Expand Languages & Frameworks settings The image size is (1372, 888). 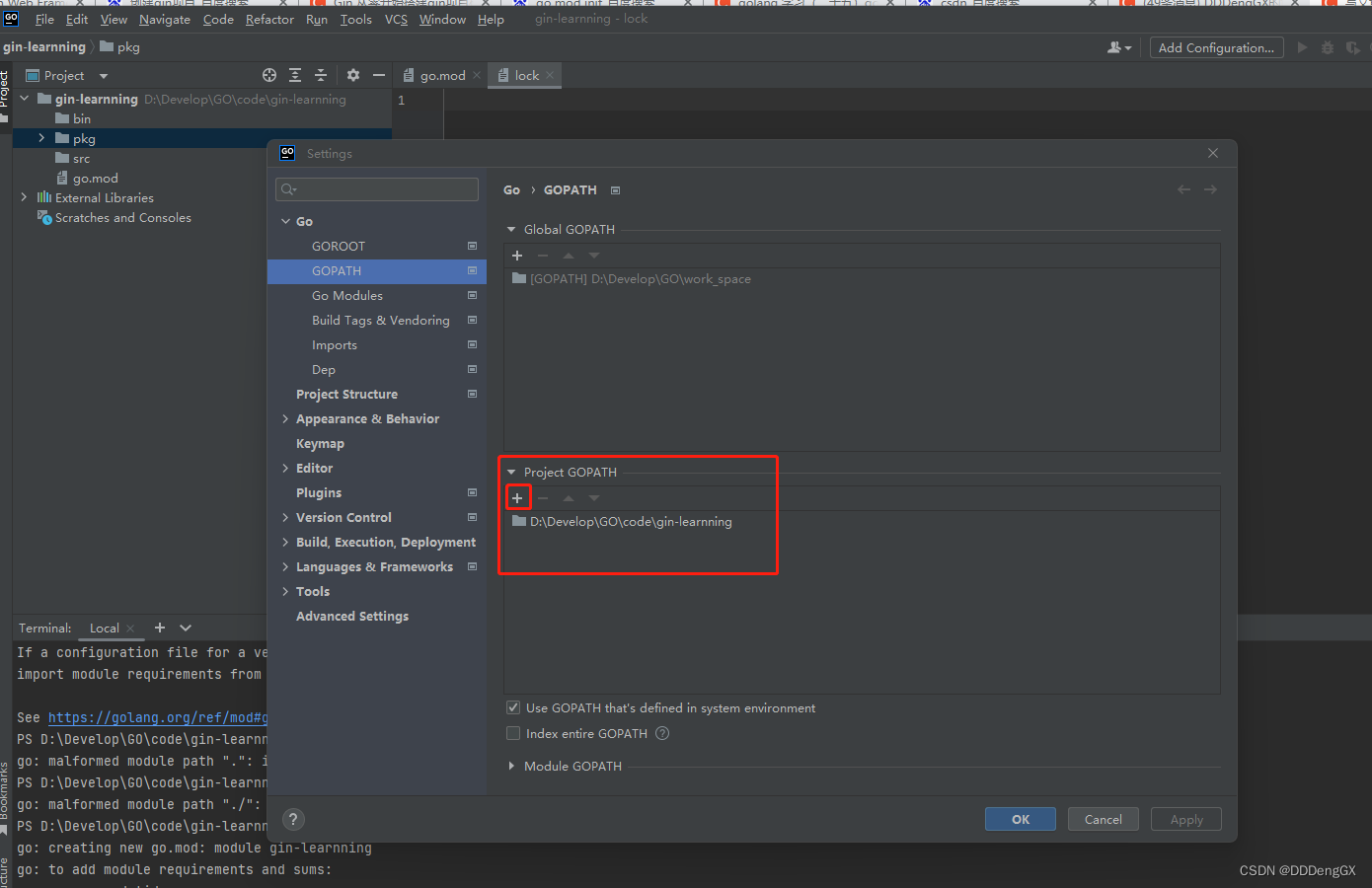pos(285,567)
